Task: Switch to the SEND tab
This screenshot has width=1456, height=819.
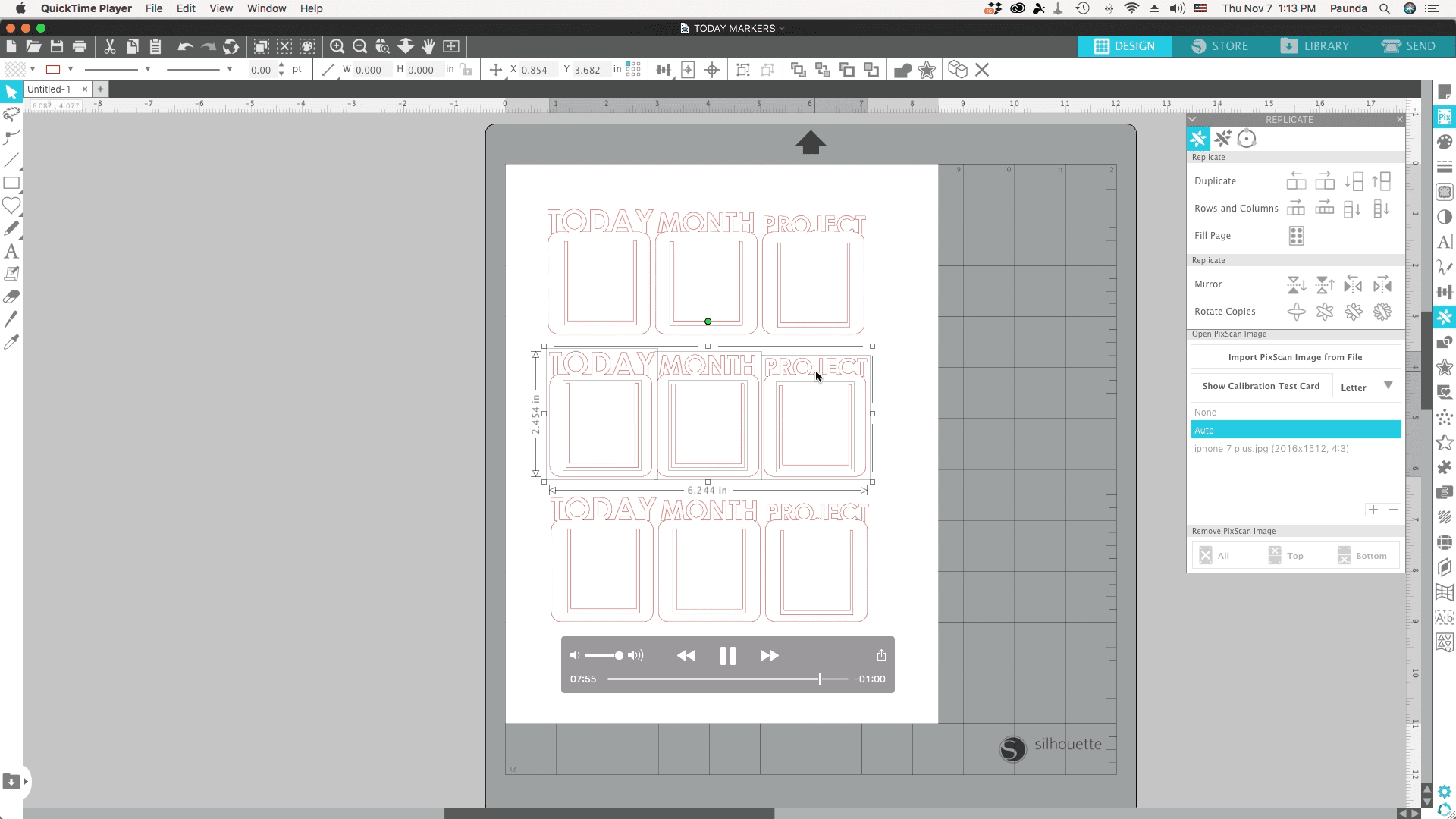Action: click(1408, 46)
